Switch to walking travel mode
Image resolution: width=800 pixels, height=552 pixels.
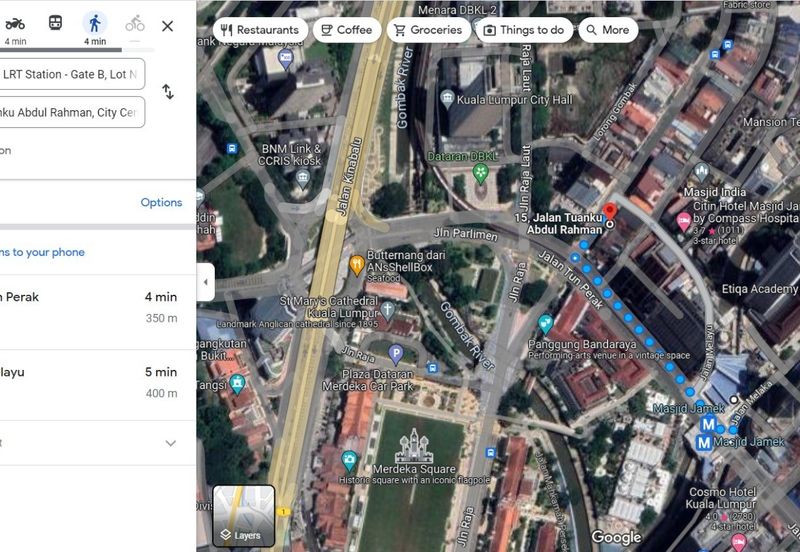point(95,23)
